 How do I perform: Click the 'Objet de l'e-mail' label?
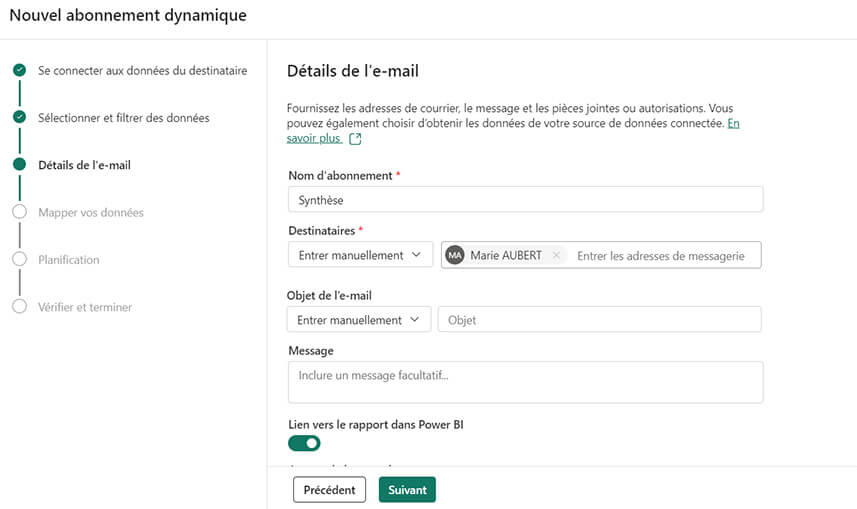point(329,296)
